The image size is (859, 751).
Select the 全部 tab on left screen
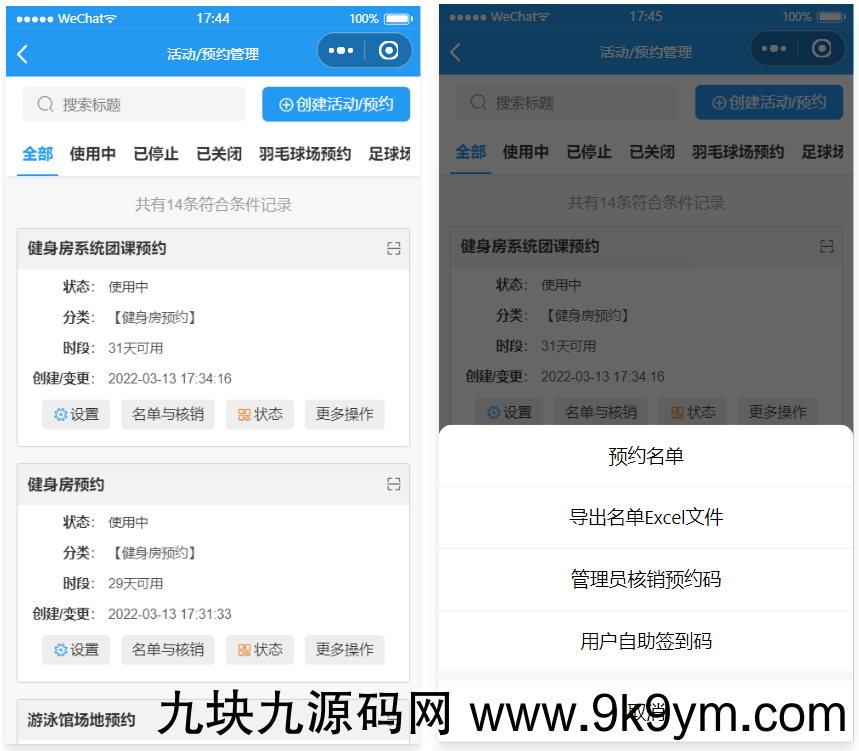pyautogui.click(x=37, y=154)
